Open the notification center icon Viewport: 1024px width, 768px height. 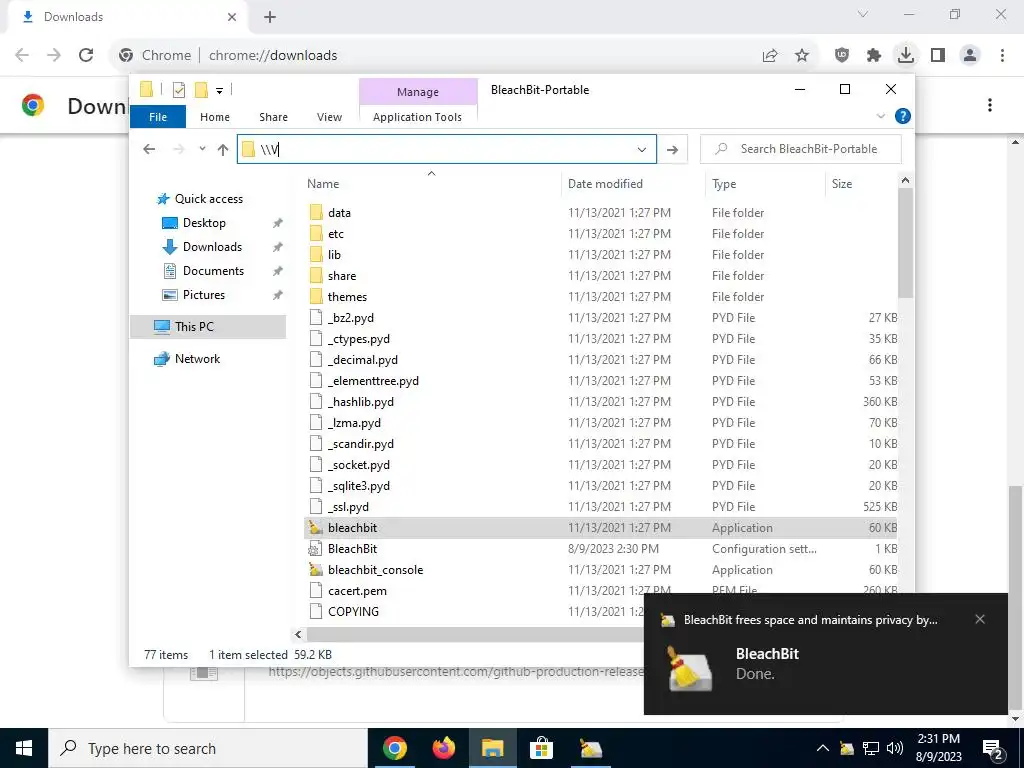pos(993,748)
